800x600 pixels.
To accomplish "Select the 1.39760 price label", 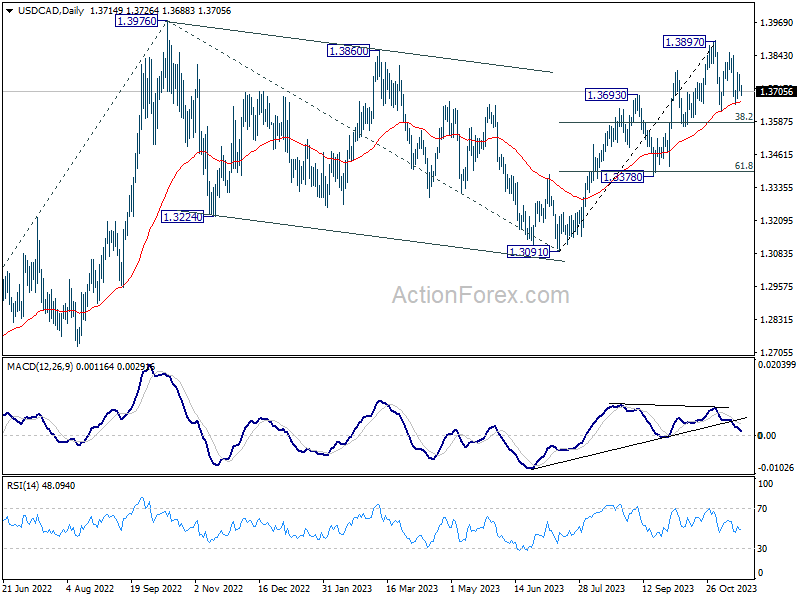I will tap(136, 21).
